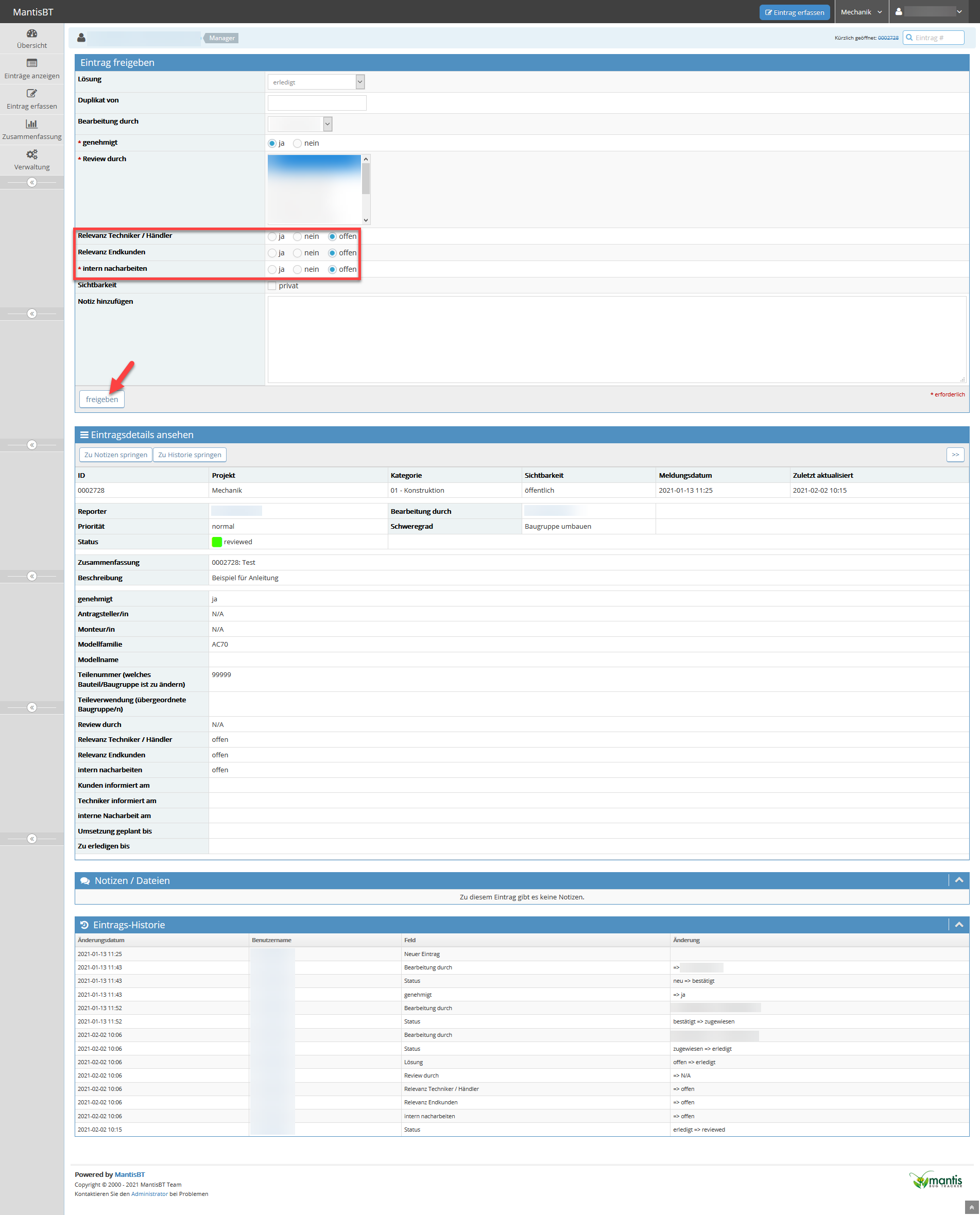Screen dimensions: 980x1215
Task: Enable the privat Sichtbarkeit checkbox
Action: [272, 286]
